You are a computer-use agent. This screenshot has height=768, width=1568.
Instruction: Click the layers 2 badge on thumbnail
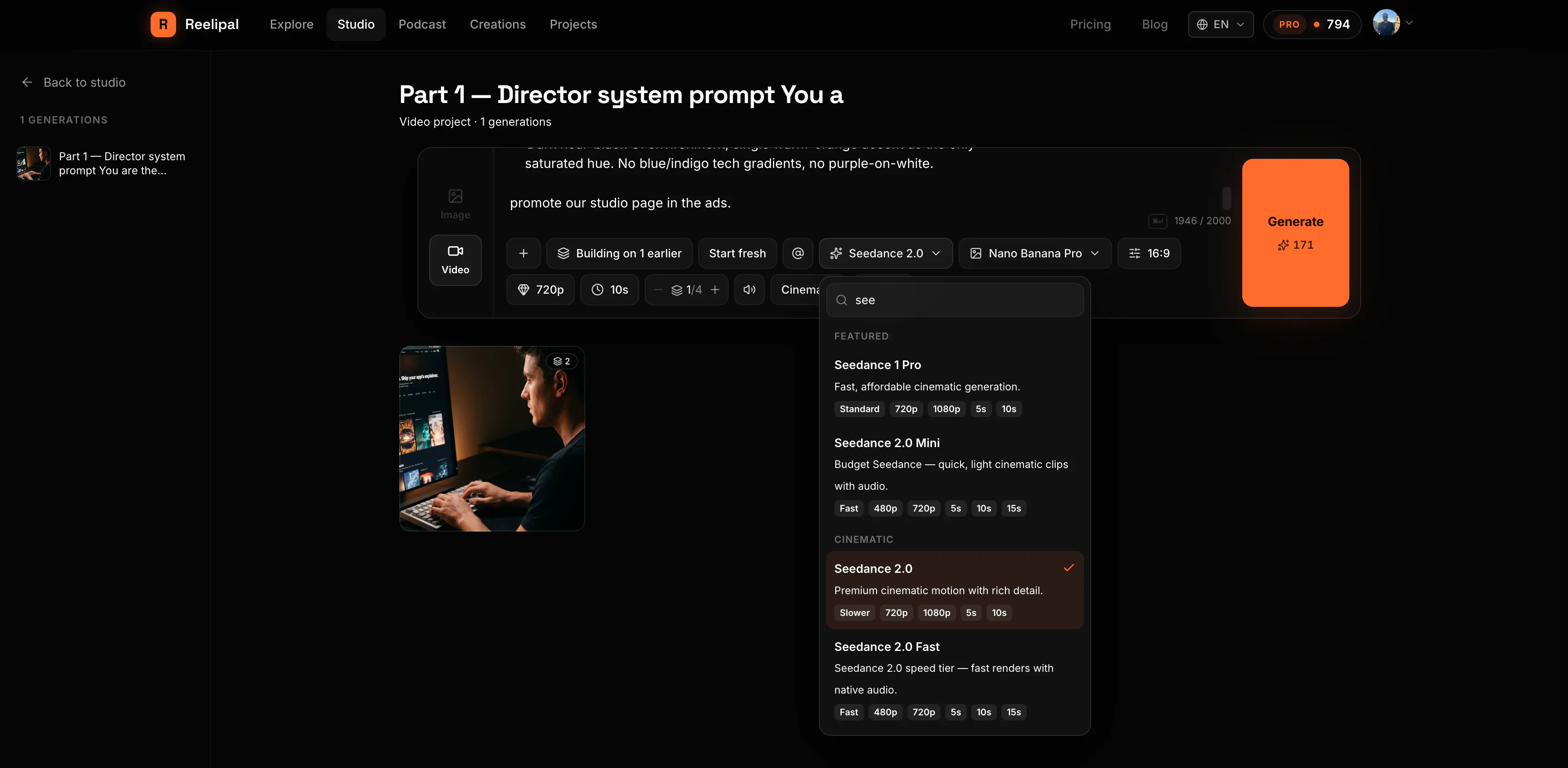[x=561, y=361]
